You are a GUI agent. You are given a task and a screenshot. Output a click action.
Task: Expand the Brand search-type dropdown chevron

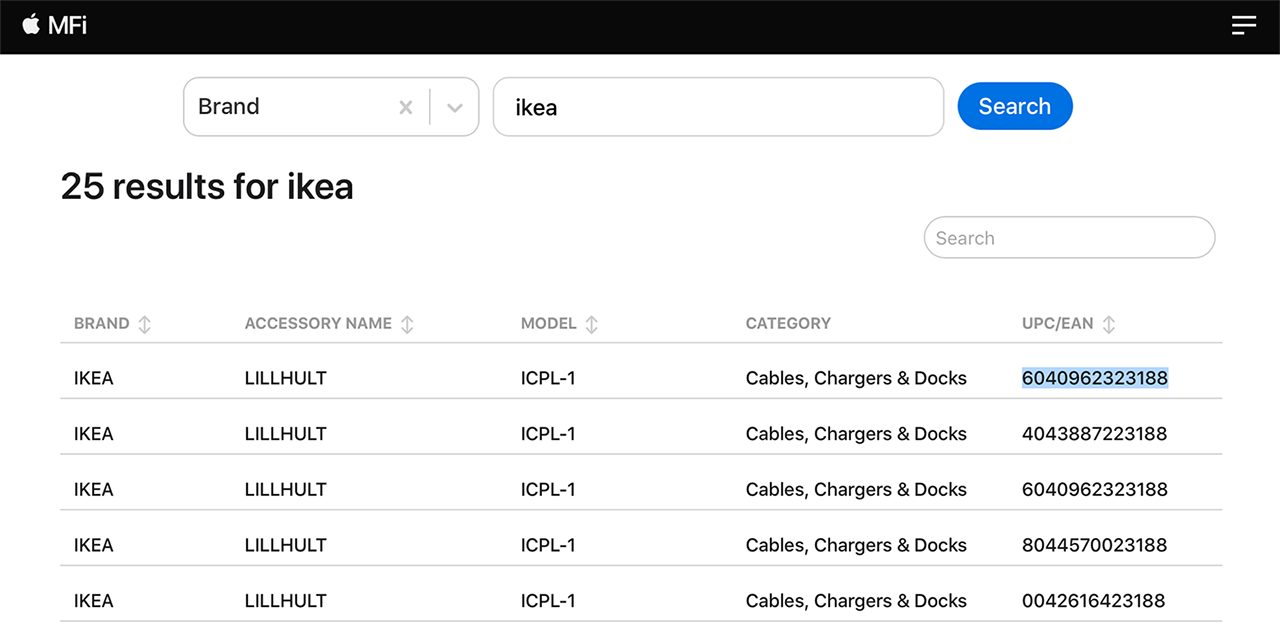(455, 107)
